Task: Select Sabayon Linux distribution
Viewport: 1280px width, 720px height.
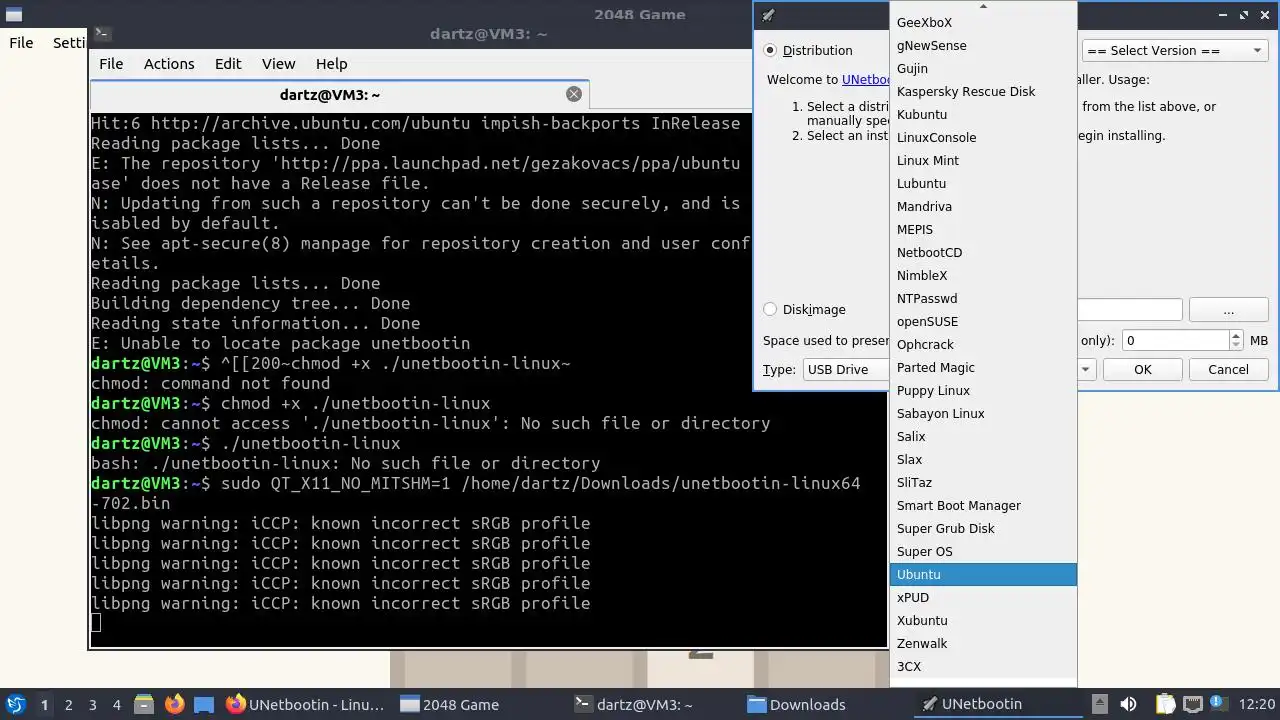Action: (983, 413)
